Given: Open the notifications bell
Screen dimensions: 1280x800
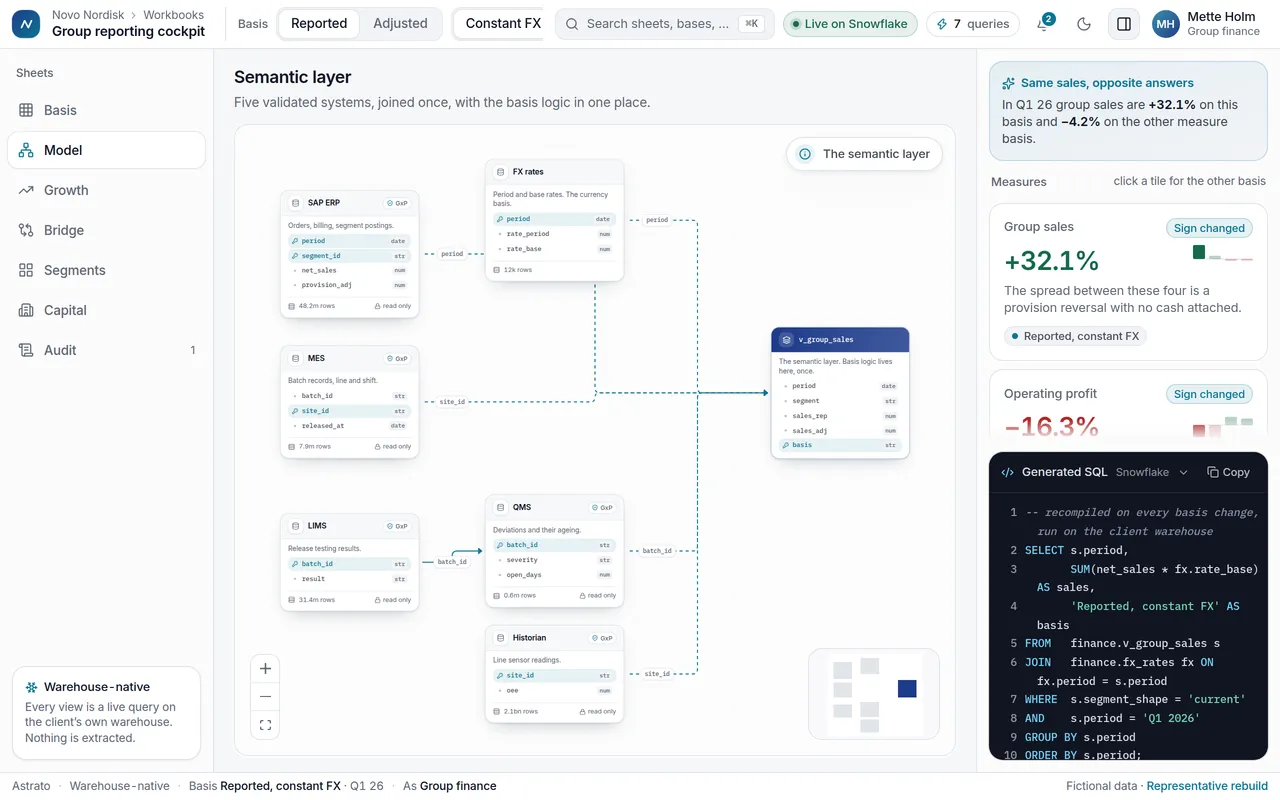Looking at the screenshot, I should (x=1043, y=24).
